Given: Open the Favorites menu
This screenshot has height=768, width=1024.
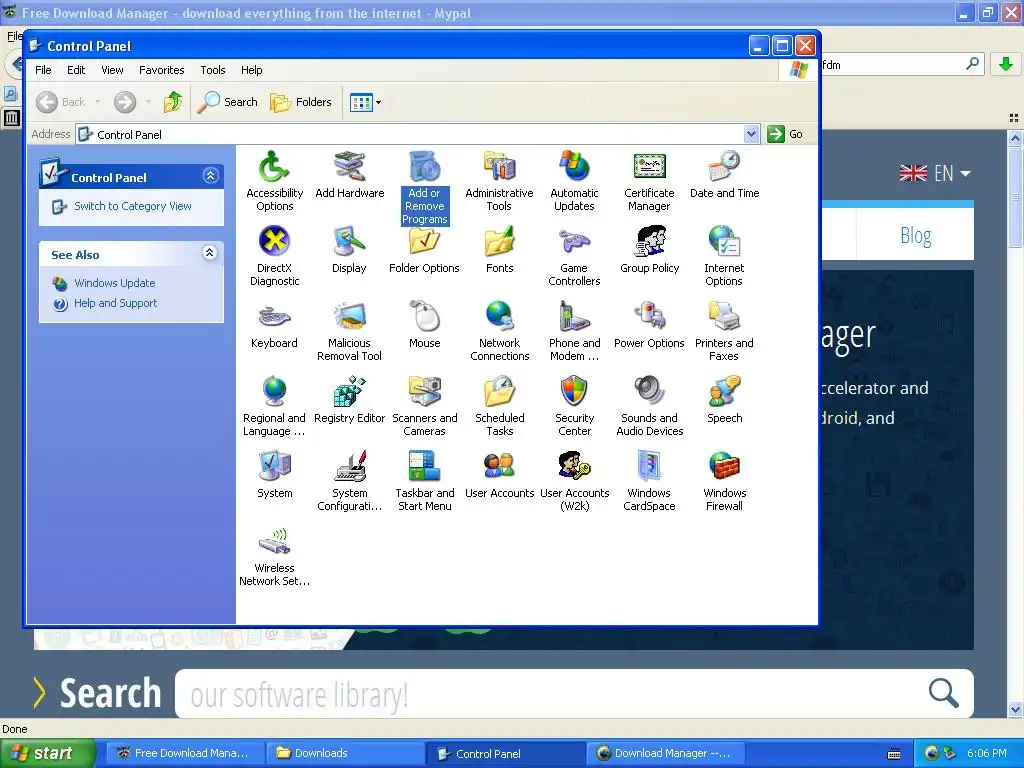Looking at the screenshot, I should 161,70.
